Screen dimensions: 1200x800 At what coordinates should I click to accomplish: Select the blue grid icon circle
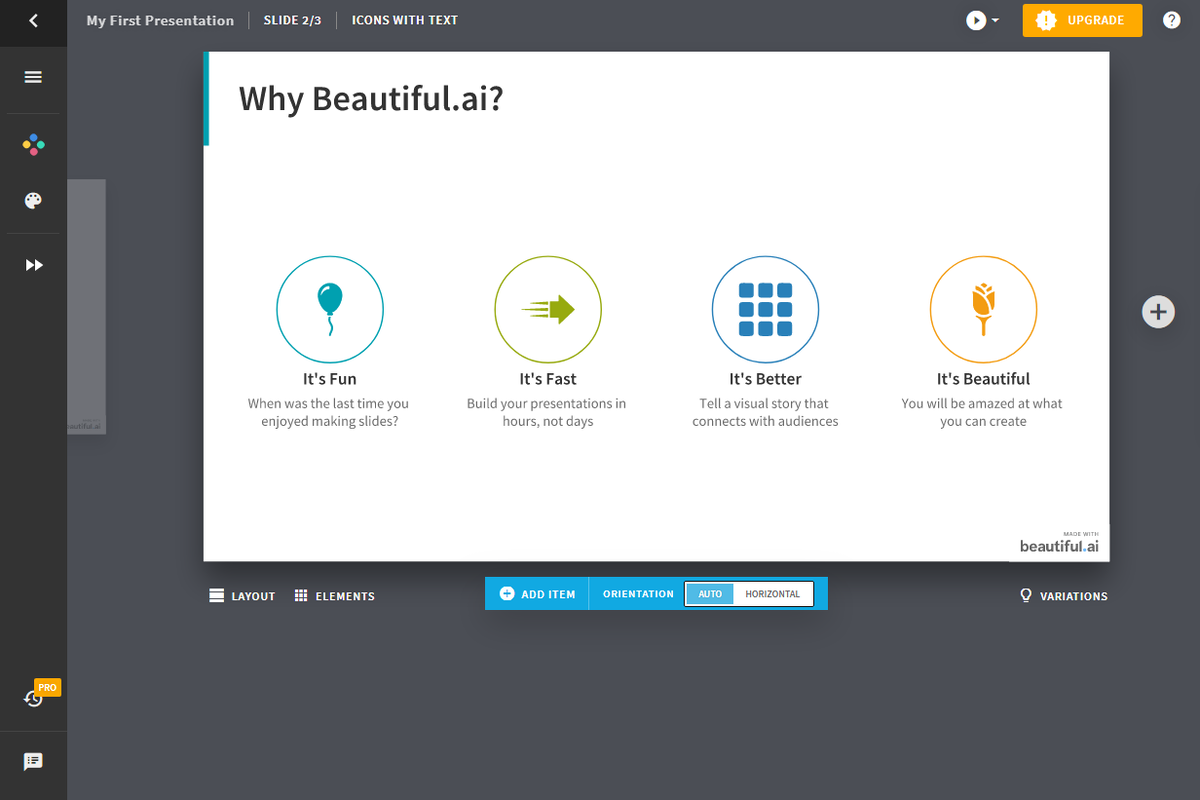tap(765, 309)
